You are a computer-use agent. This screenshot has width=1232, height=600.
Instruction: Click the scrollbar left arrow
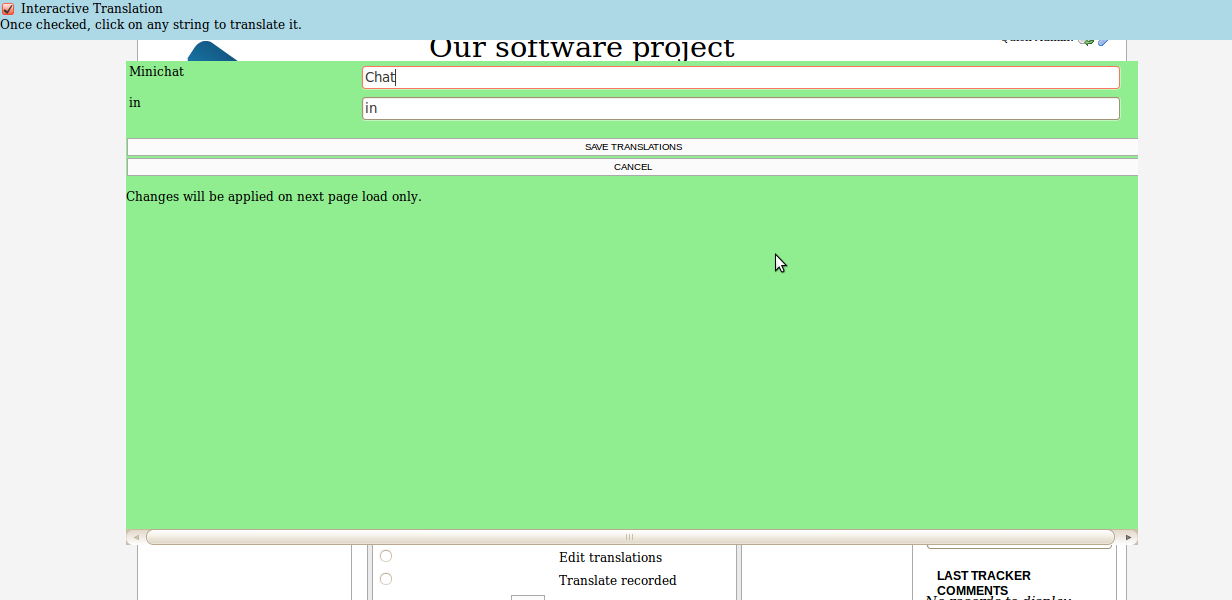point(134,537)
